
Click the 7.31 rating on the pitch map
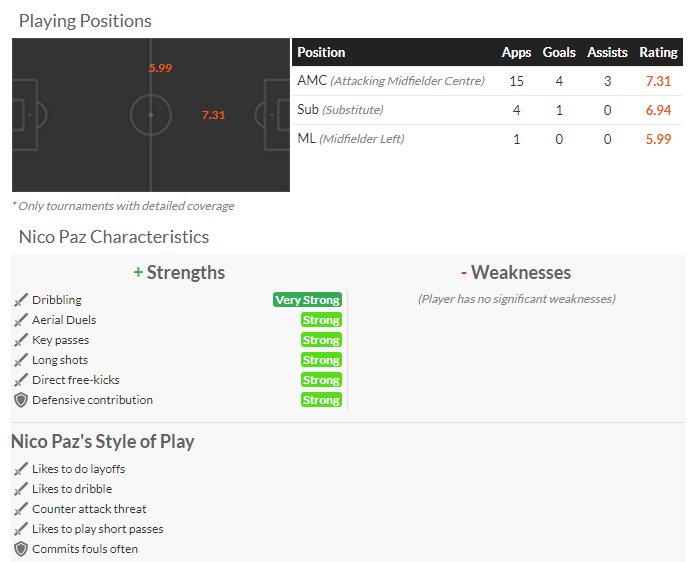click(x=213, y=115)
